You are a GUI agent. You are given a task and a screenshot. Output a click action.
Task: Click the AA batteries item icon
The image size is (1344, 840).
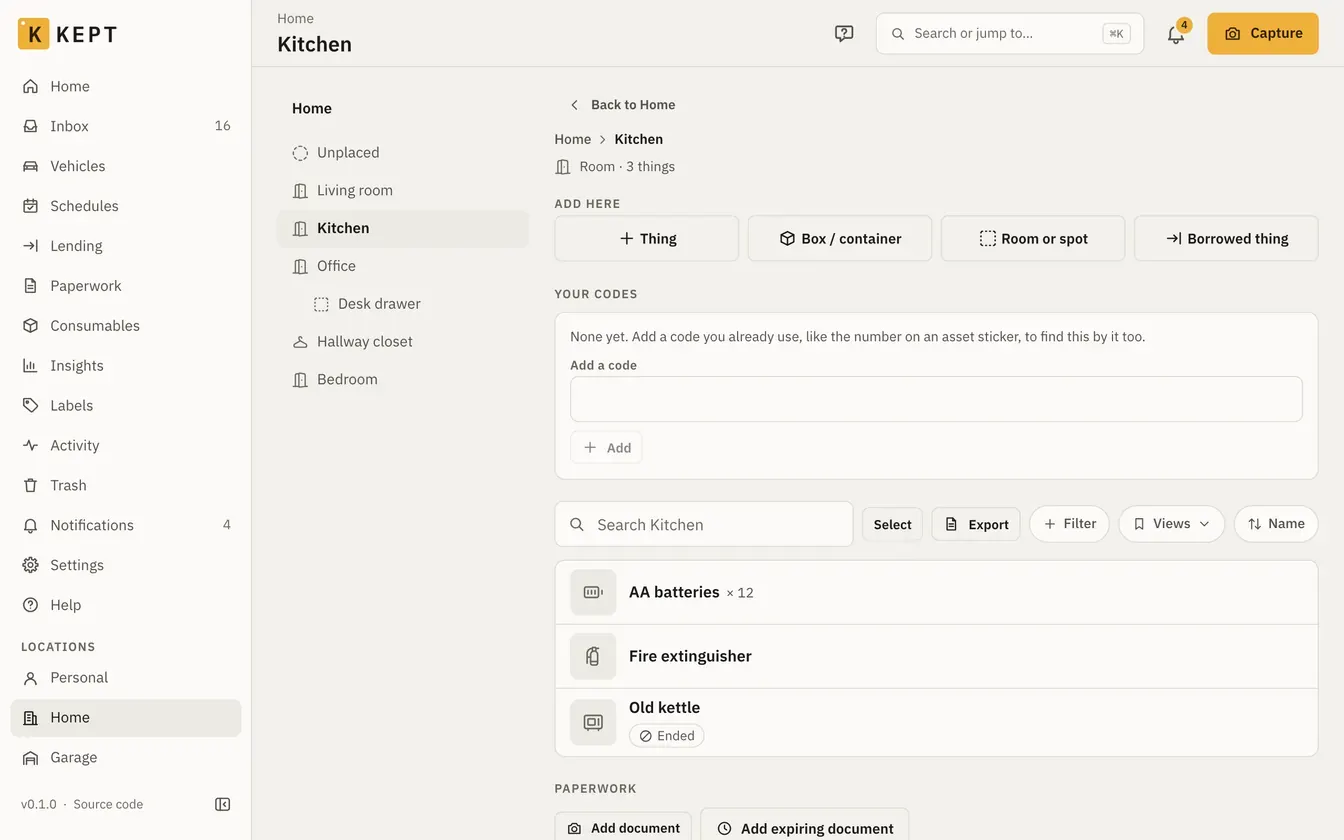(593, 592)
